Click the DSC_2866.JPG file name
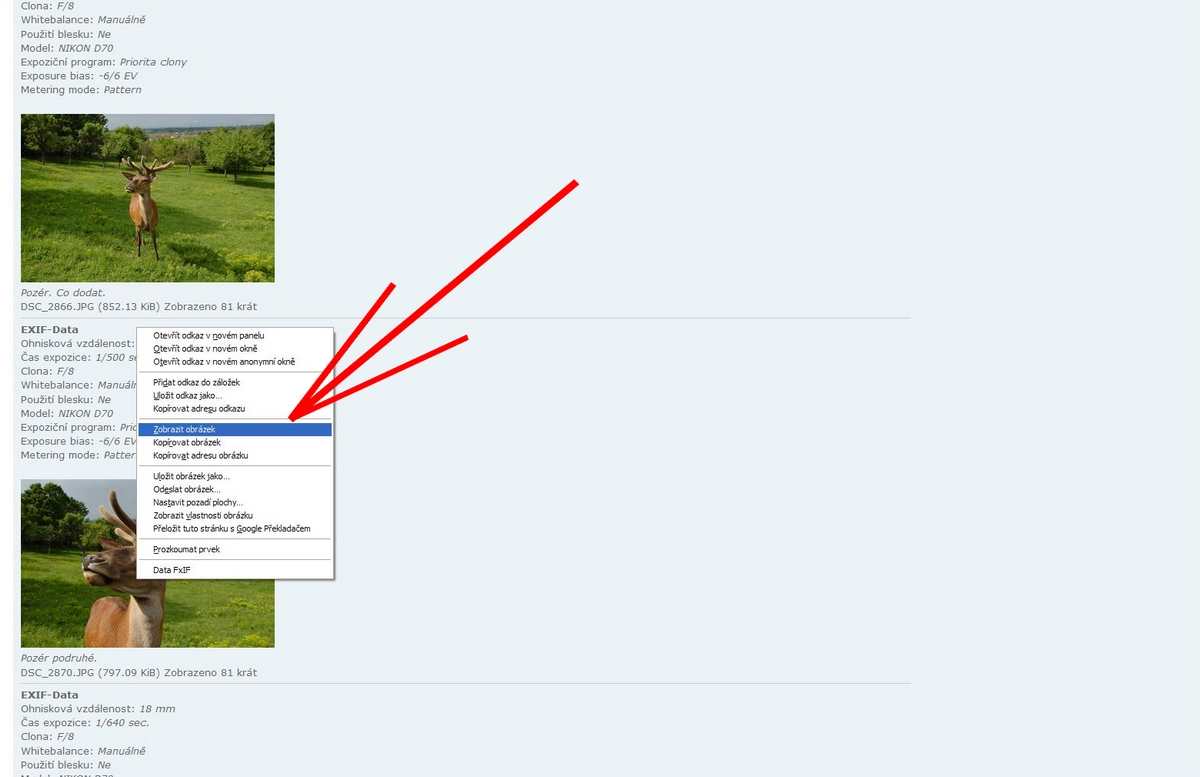Image resolution: width=1200 pixels, height=777 pixels. (58, 307)
